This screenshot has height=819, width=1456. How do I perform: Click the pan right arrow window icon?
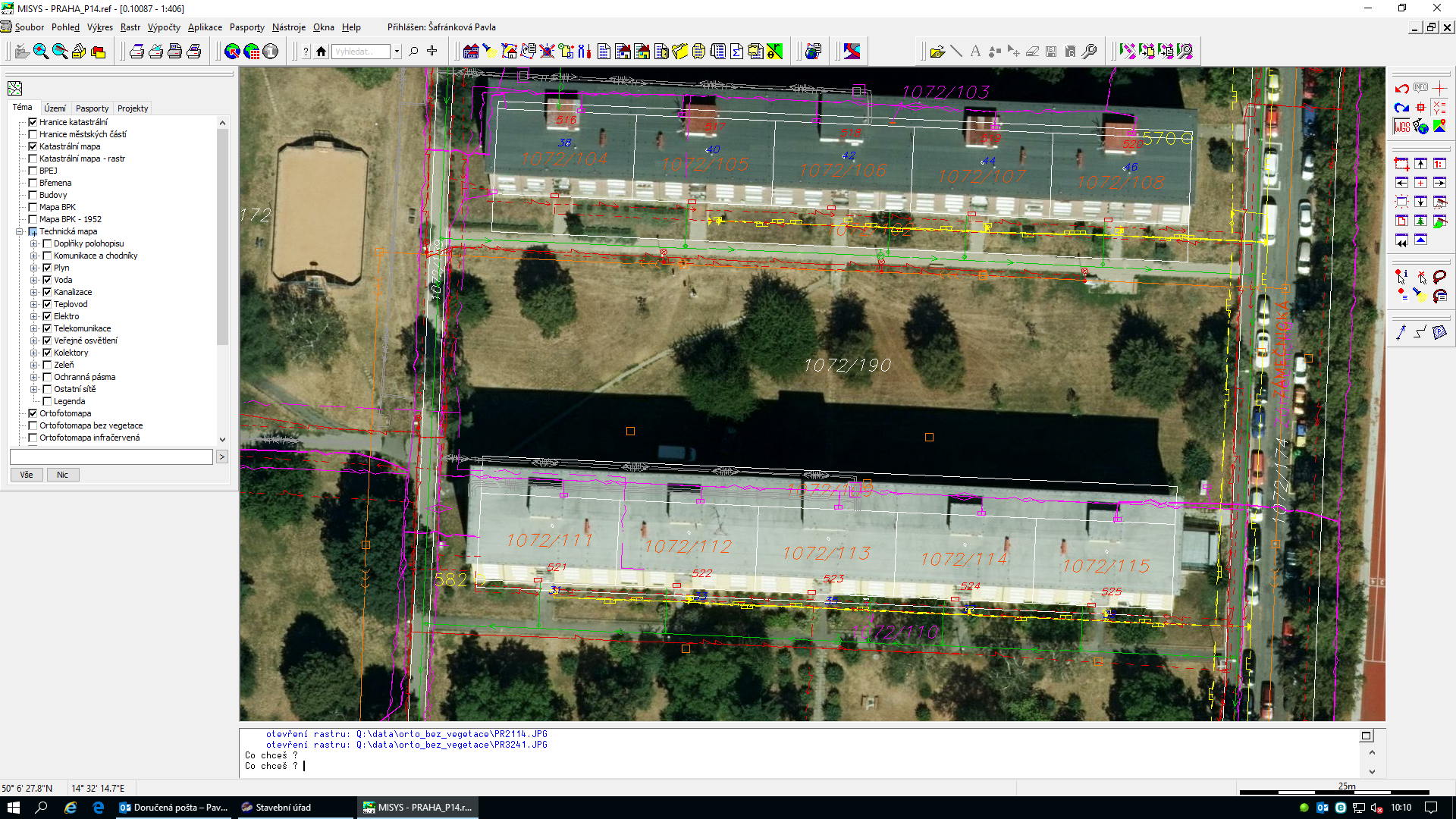coord(1439,183)
